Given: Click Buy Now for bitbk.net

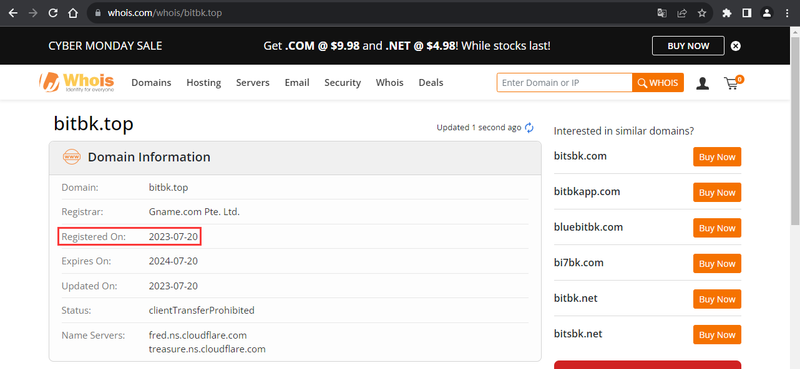Looking at the screenshot, I should 717,299.
